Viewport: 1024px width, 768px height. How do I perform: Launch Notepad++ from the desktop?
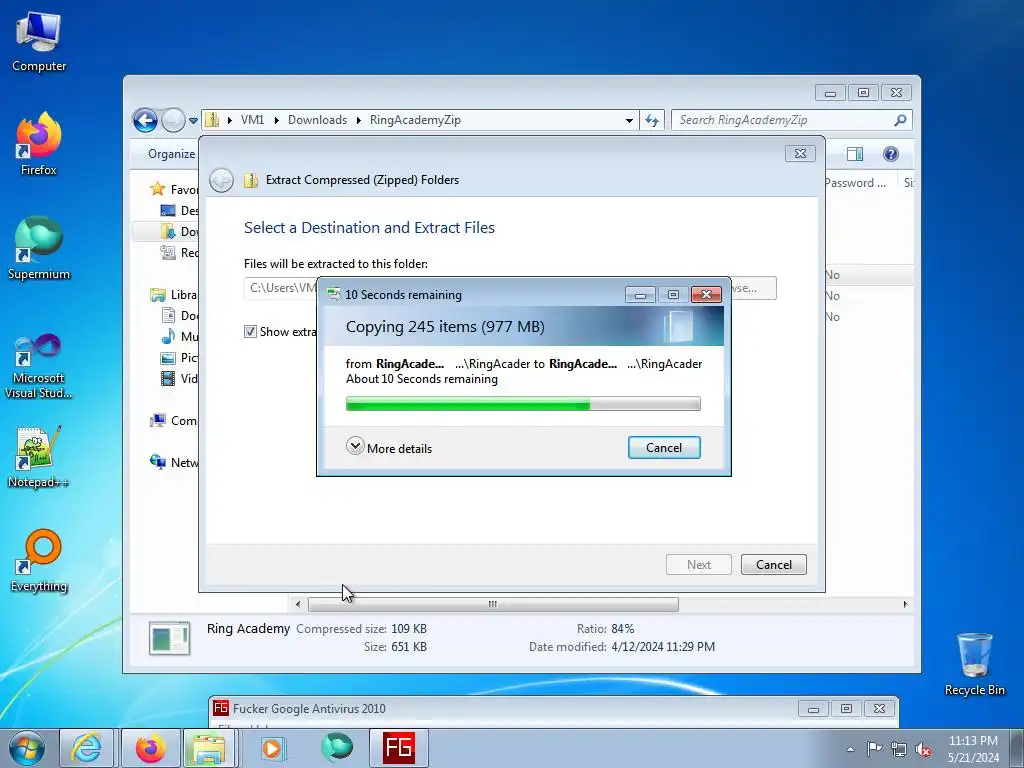point(39,457)
